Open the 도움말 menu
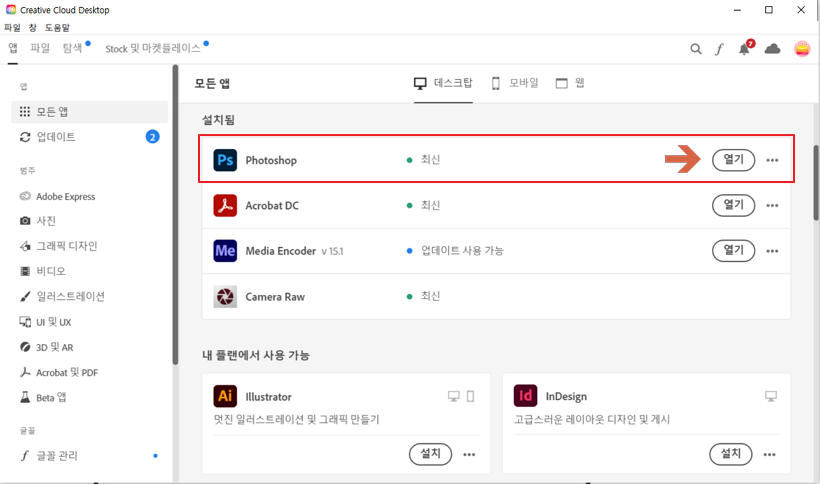820x484 pixels. (x=57, y=27)
